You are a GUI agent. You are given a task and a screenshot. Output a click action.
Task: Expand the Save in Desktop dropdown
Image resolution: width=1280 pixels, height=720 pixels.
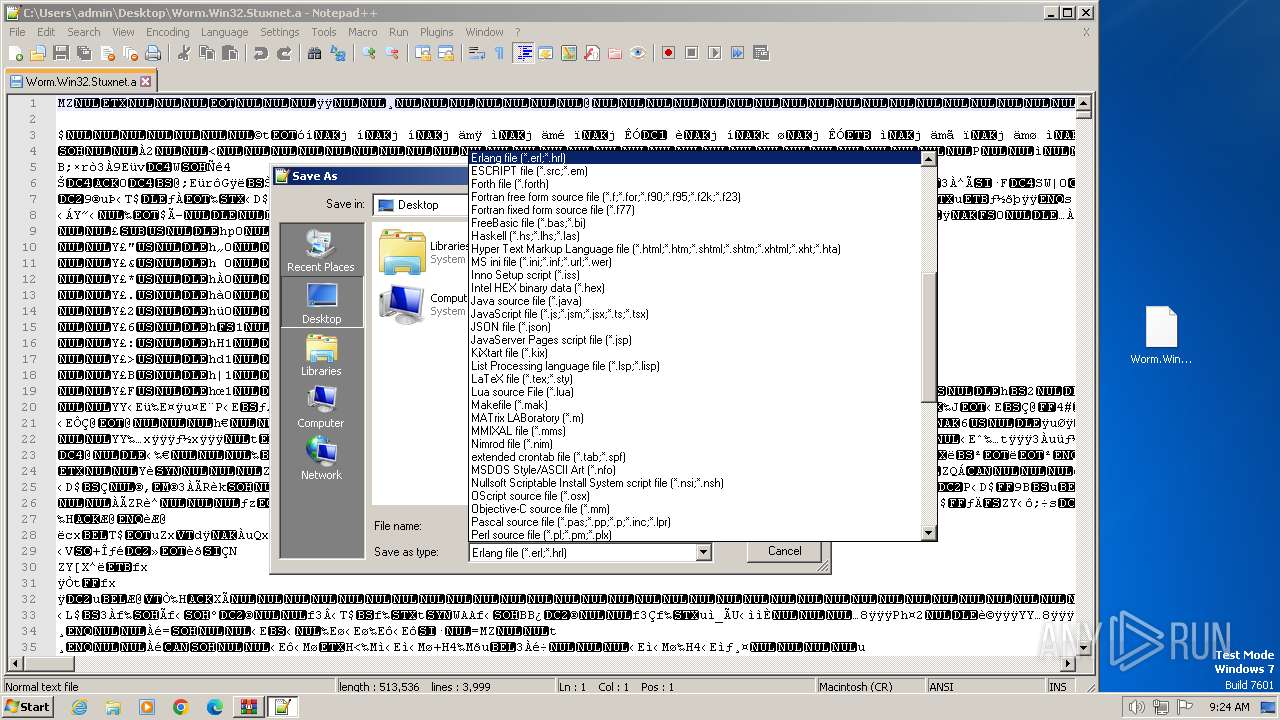420,205
